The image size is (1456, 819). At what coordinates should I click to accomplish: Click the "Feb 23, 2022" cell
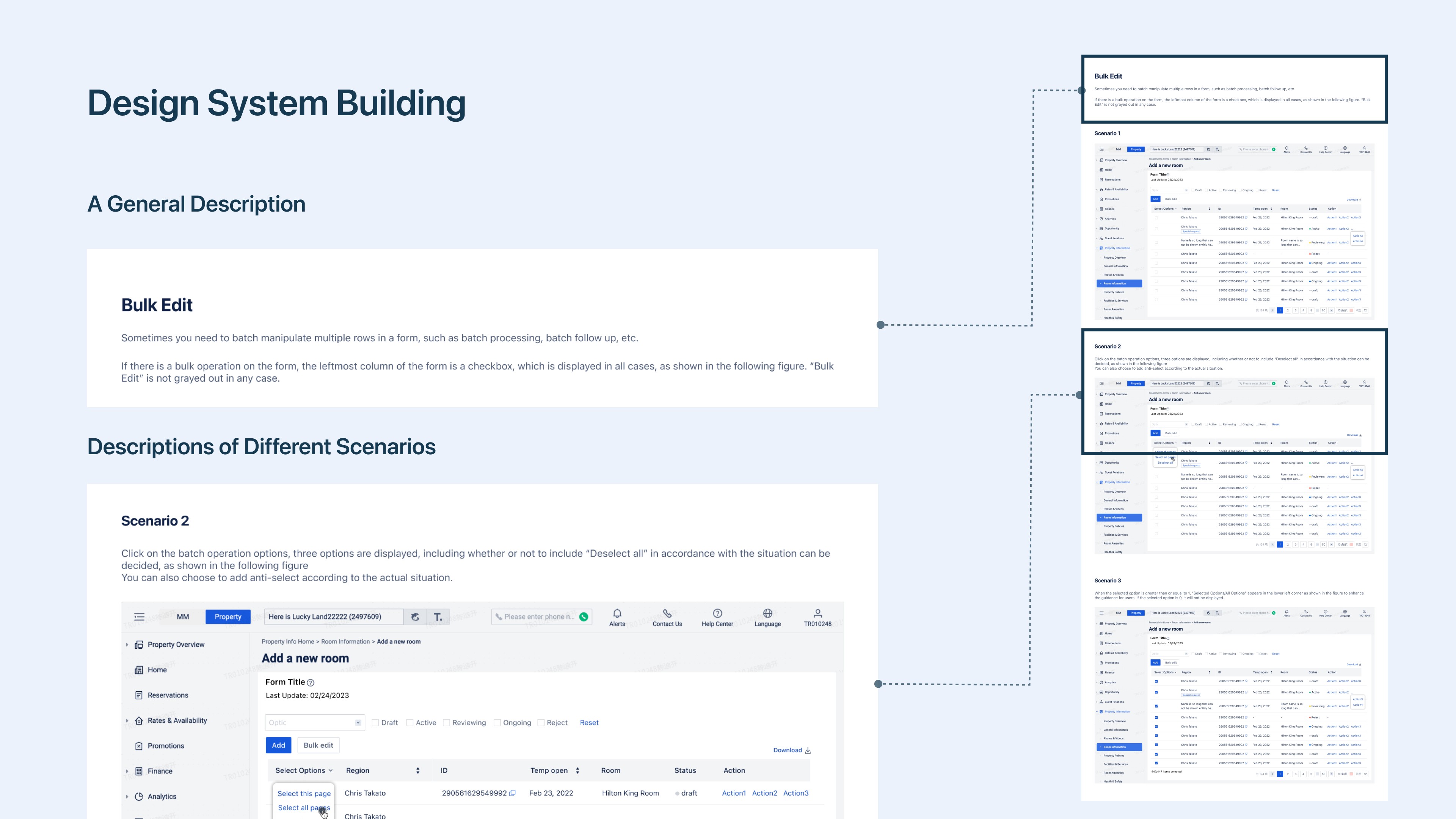coord(551,793)
